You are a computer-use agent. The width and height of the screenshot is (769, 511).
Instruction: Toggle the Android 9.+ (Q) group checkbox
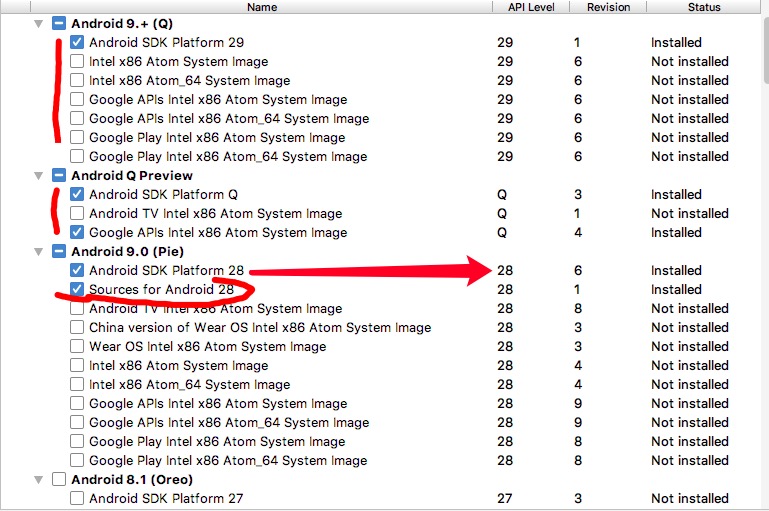59,24
